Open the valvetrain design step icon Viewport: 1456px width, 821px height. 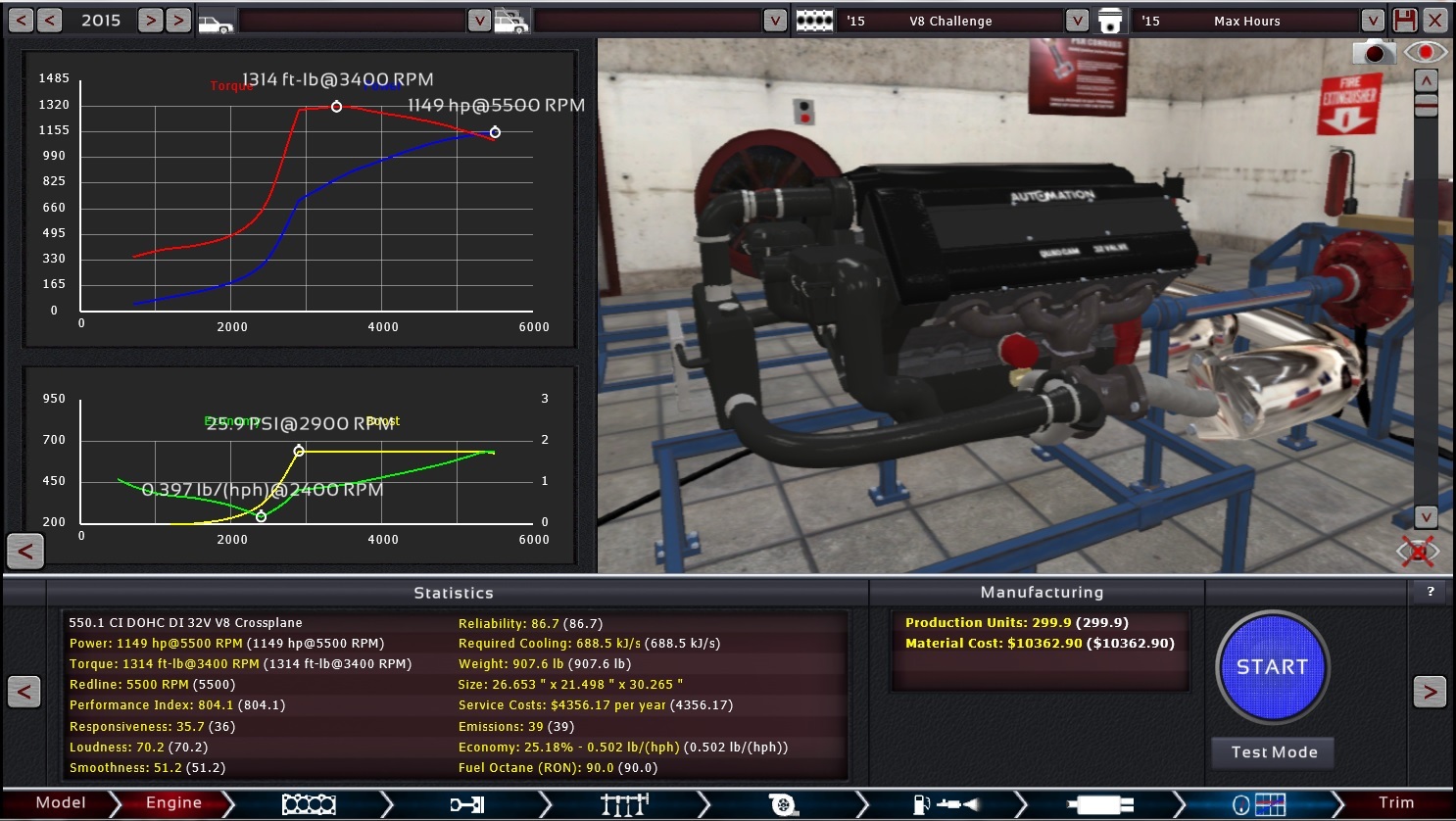coord(624,804)
